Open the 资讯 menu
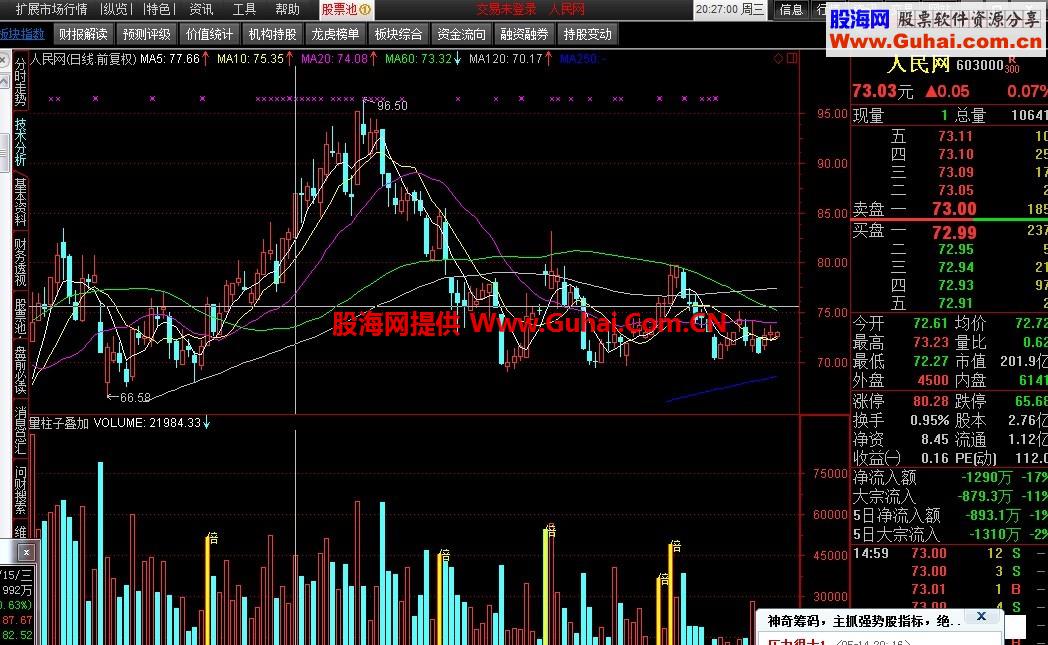The width and height of the screenshot is (1048, 645). point(201,9)
